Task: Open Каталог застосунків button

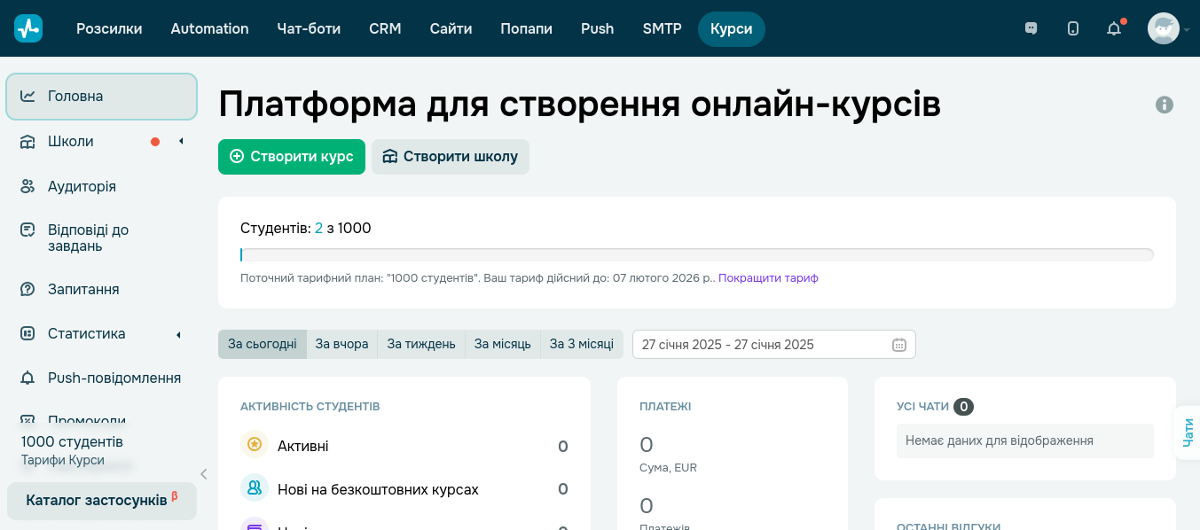Action: tap(102, 500)
